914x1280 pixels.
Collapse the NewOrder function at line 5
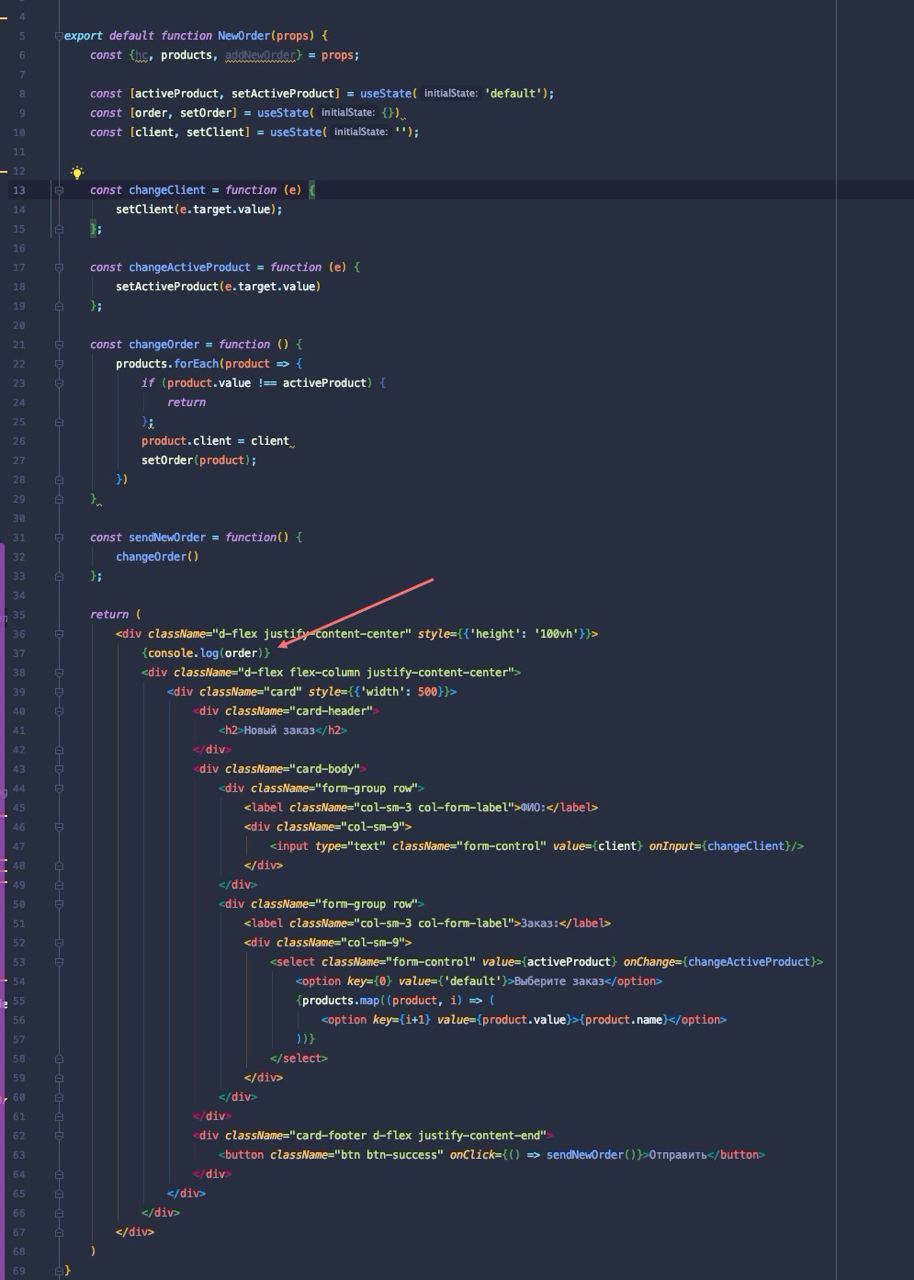(x=59, y=36)
